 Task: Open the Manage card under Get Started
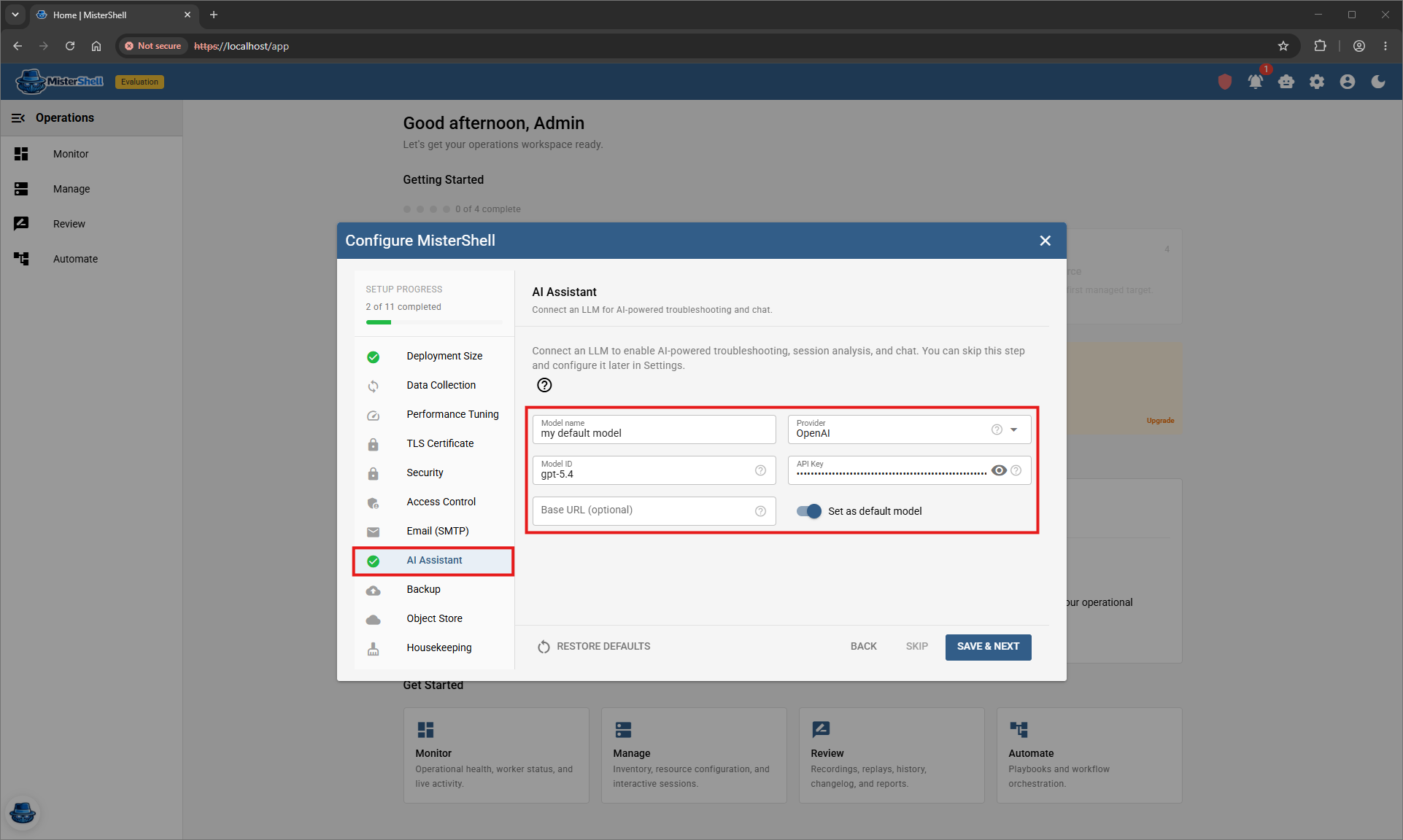(x=694, y=755)
